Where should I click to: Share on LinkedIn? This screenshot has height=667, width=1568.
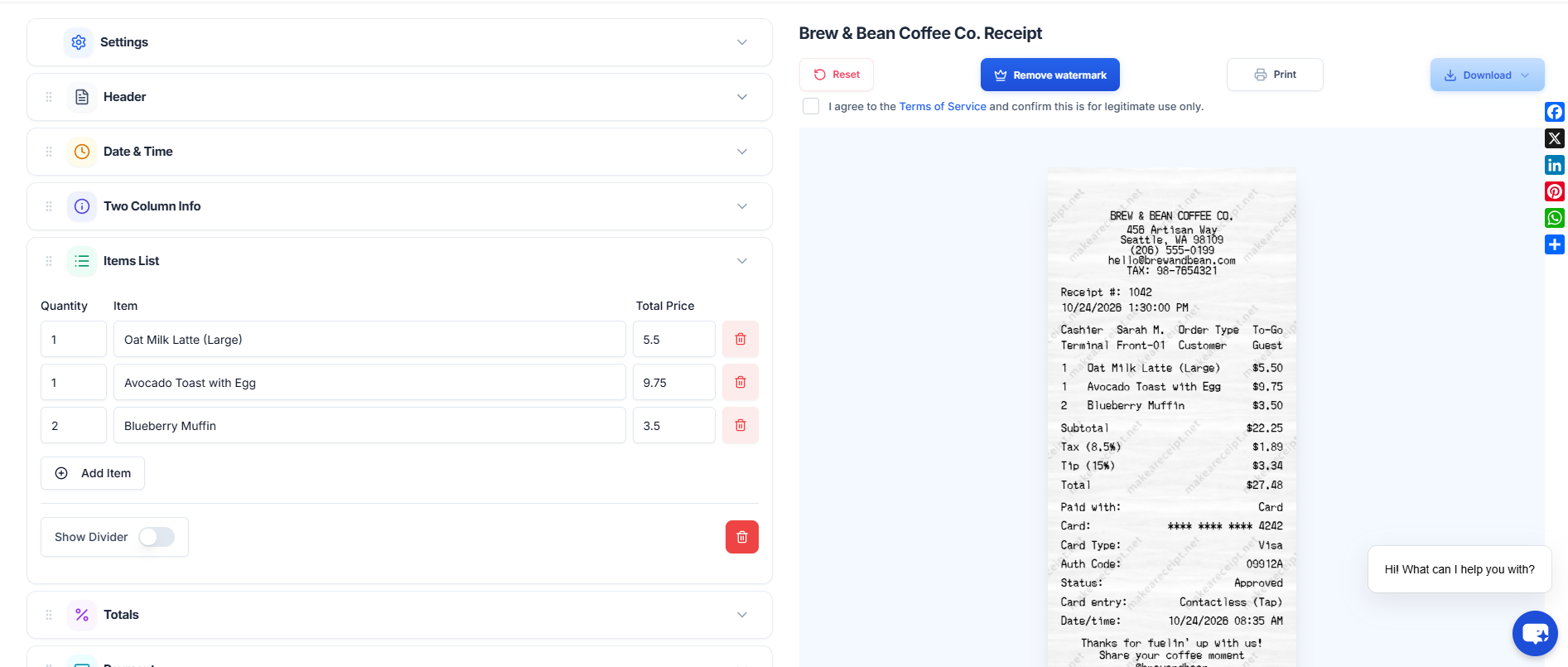point(1555,165)
